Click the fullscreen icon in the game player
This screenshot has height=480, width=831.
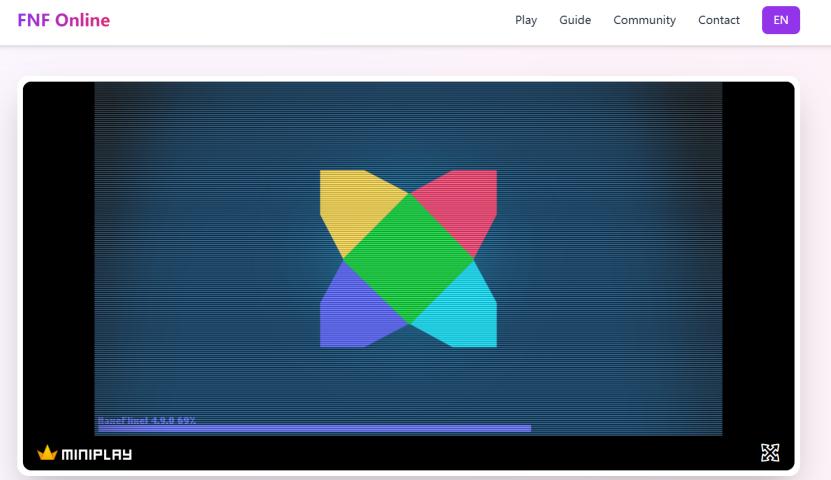[x=769, y=453]
